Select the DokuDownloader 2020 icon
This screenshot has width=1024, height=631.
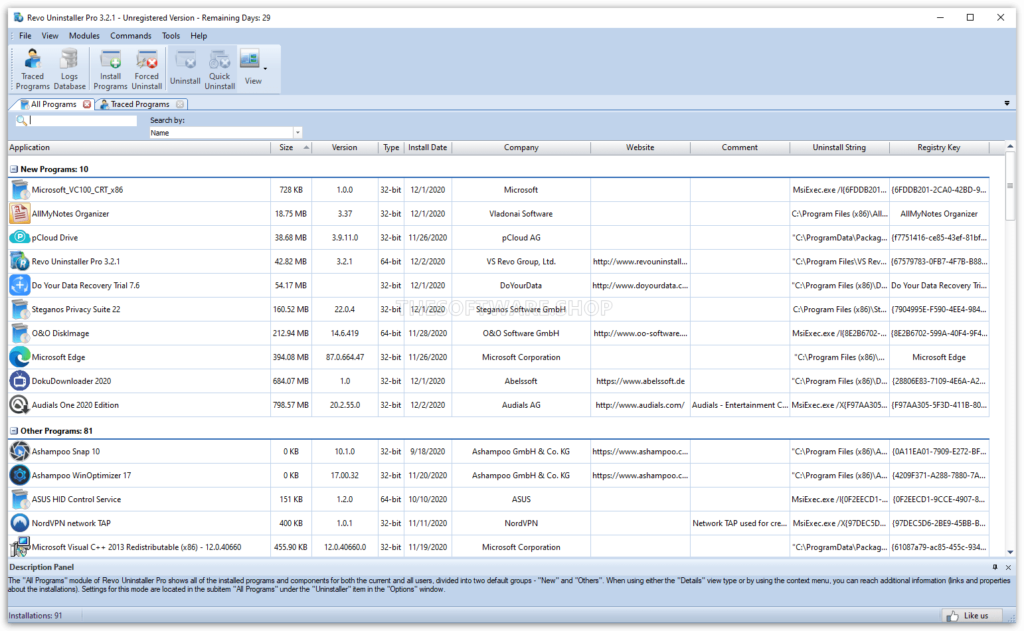[20, 381]
